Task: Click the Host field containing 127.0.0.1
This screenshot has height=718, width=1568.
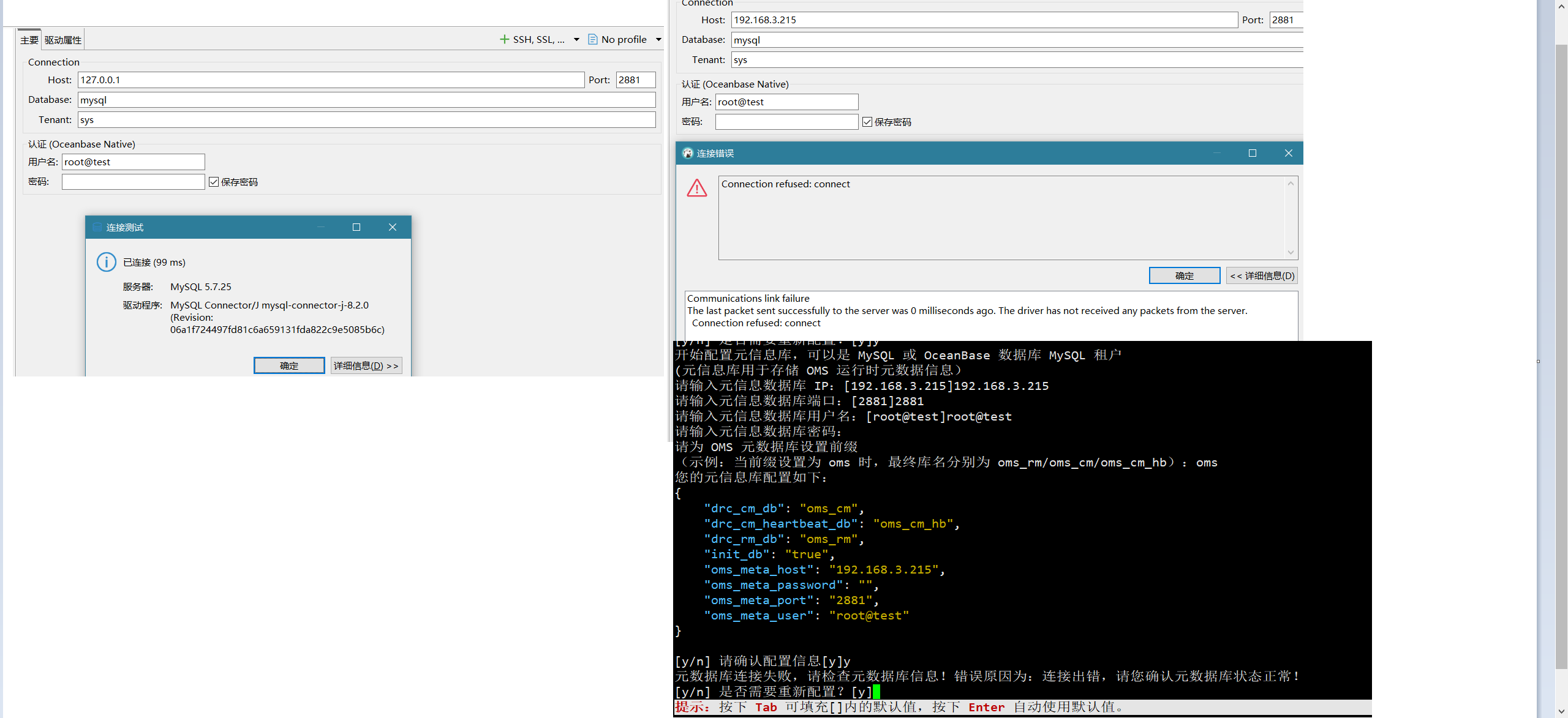Action: (331, 80)
